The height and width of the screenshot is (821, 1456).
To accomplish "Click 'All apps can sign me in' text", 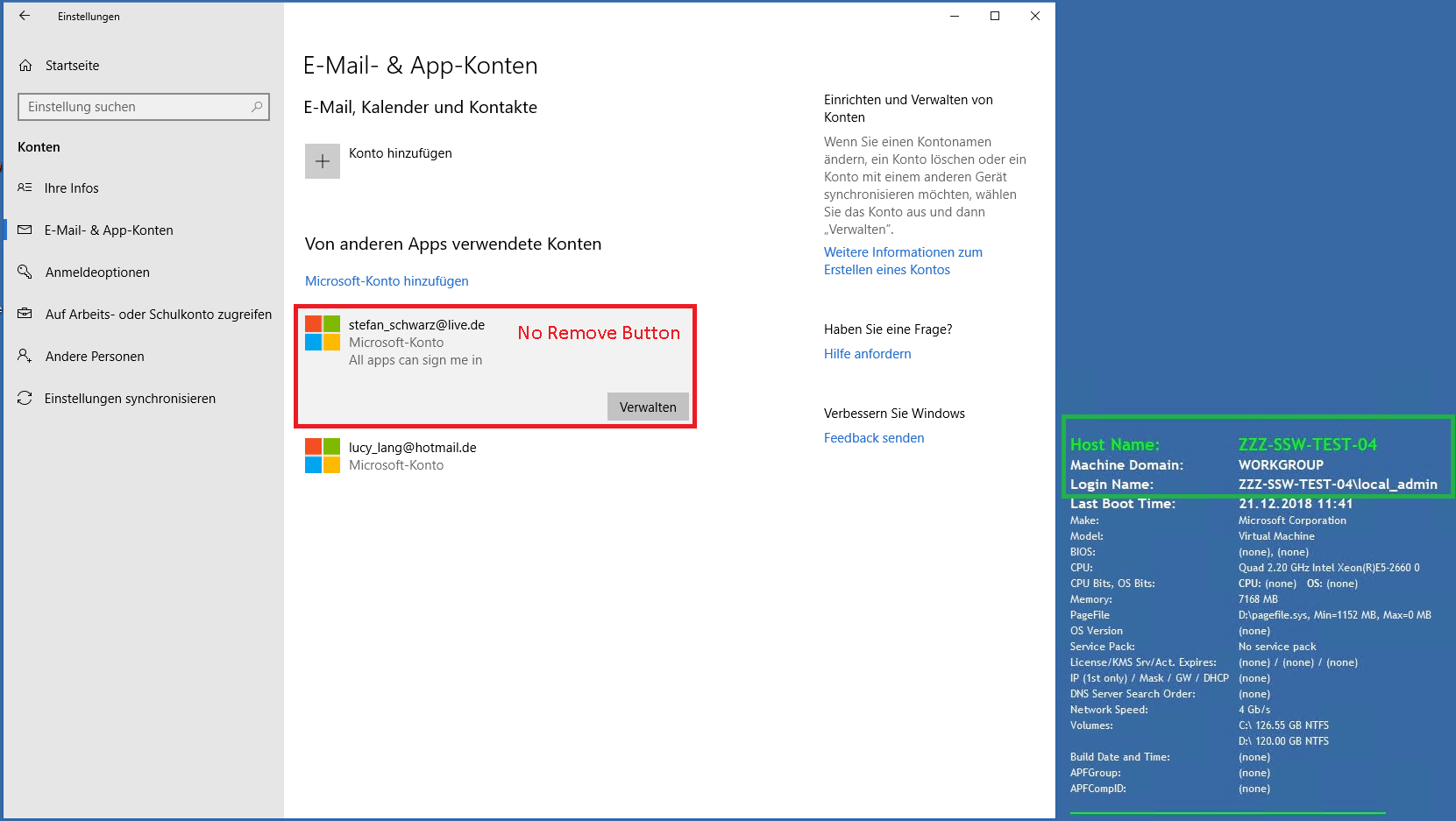I will (x=415, y=360).
